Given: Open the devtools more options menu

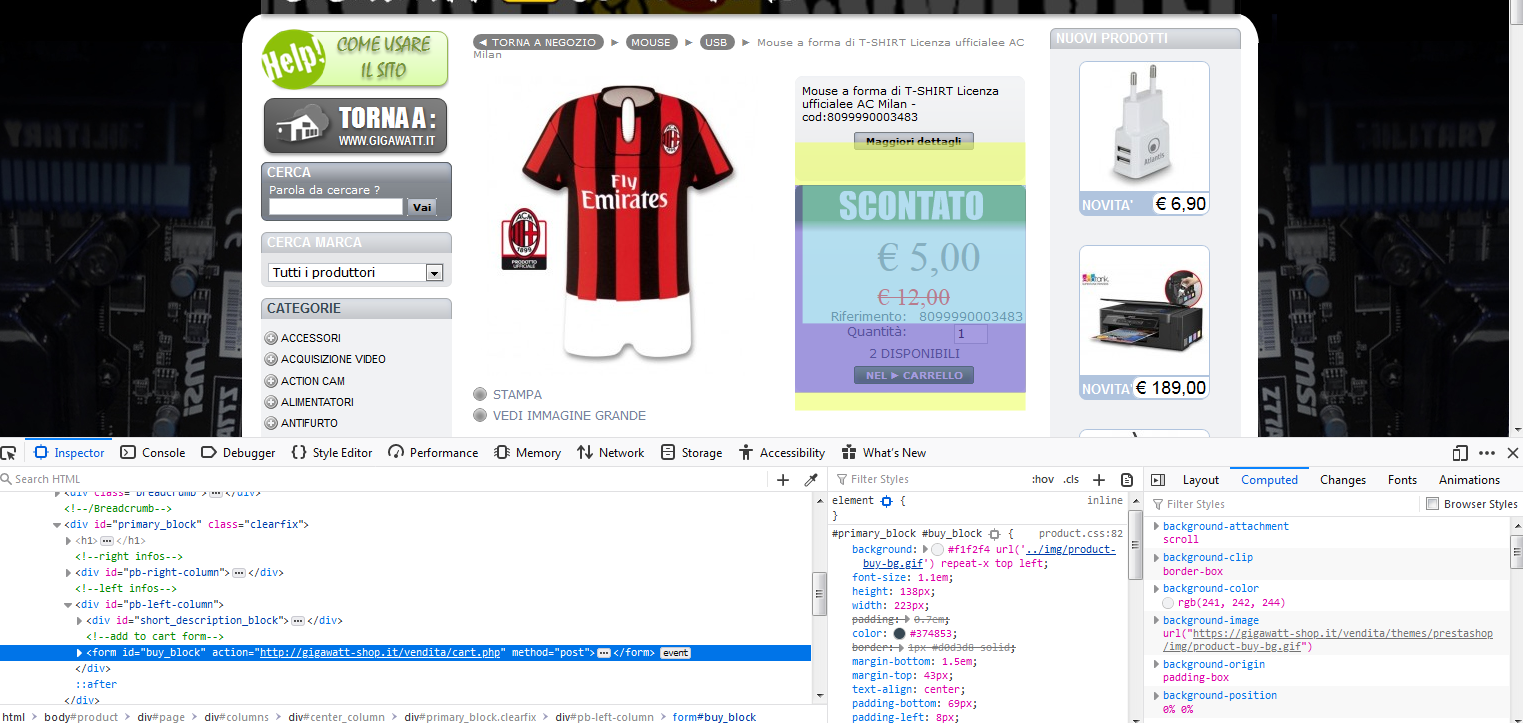Looking at the screenshot, I should click(x=1487, y=452).
